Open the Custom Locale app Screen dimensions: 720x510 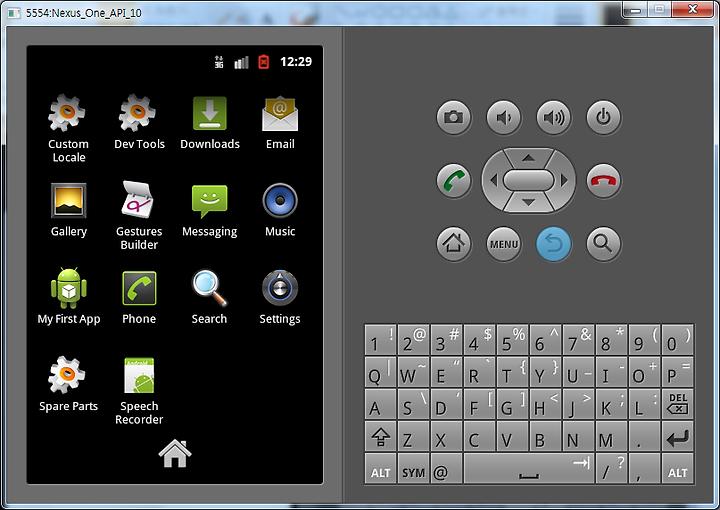point(68,128)
